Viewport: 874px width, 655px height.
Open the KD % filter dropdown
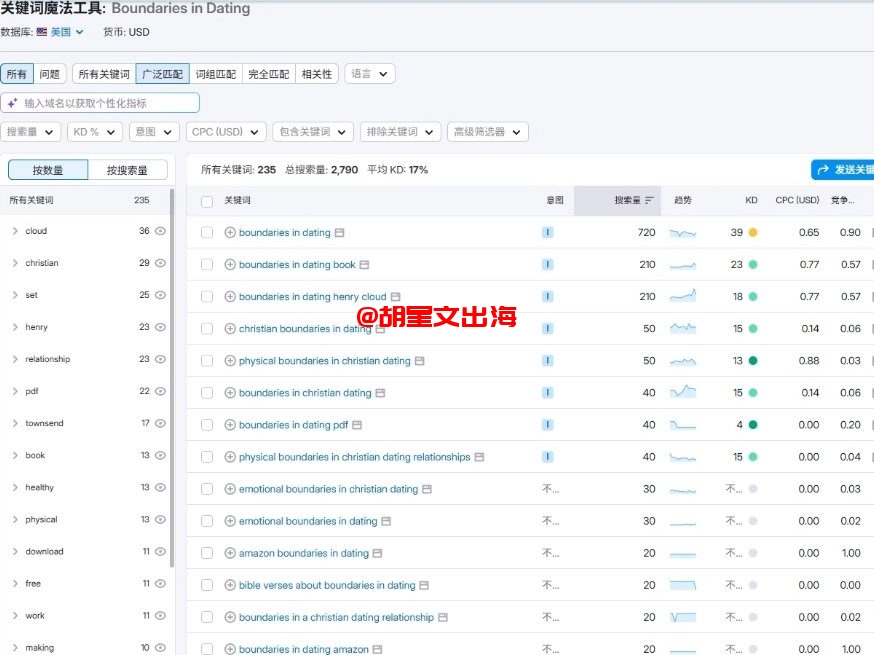(x=95, y=132)
